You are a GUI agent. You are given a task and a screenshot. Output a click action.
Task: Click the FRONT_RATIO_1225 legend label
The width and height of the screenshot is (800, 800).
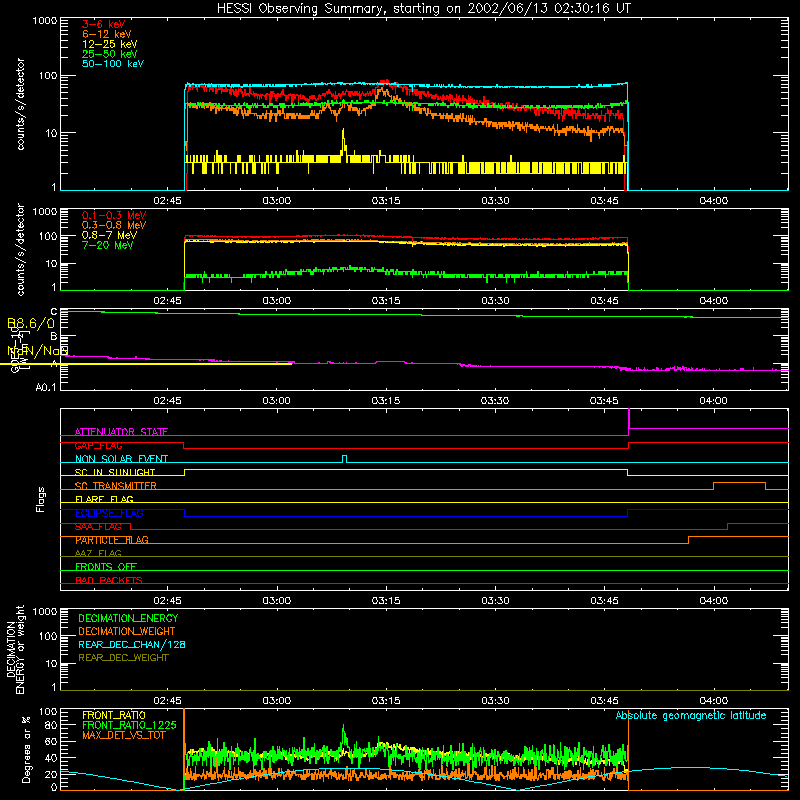[x=129, y=725]
